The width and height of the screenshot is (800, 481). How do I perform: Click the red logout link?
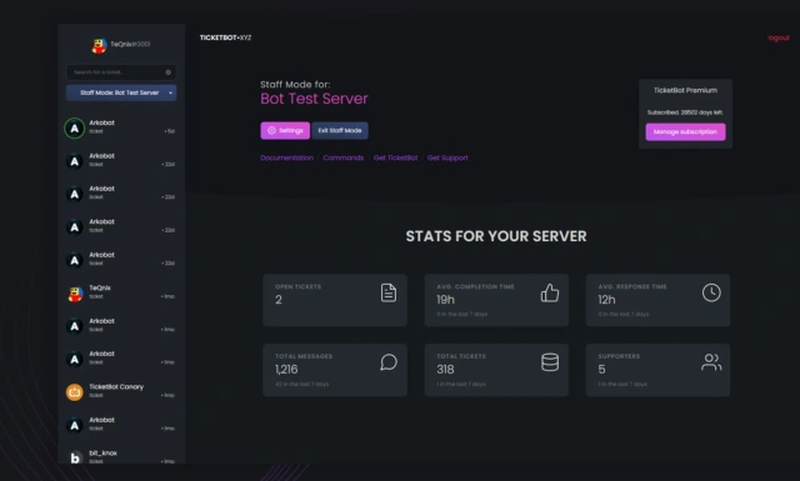(778, 38)
